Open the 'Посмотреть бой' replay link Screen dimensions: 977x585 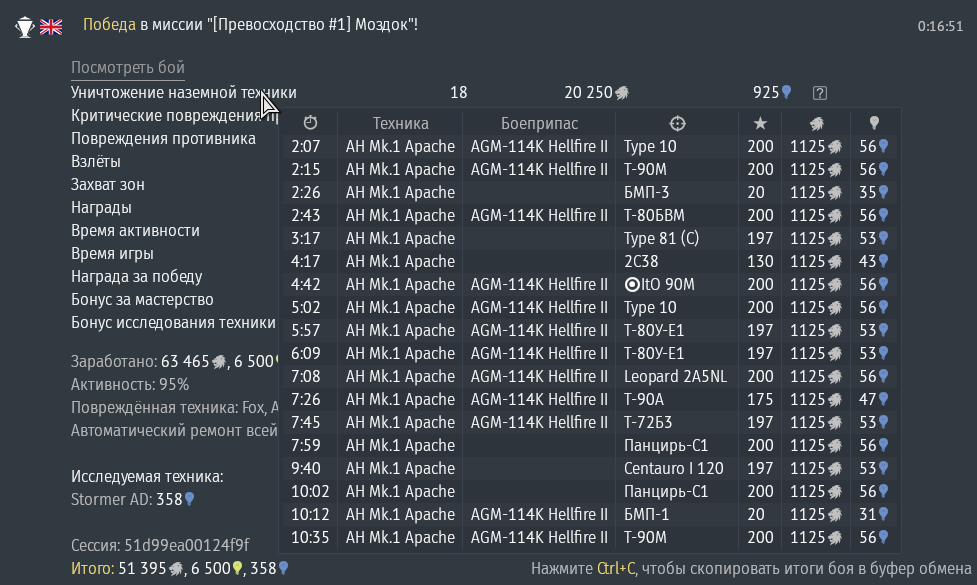point(128,68)
